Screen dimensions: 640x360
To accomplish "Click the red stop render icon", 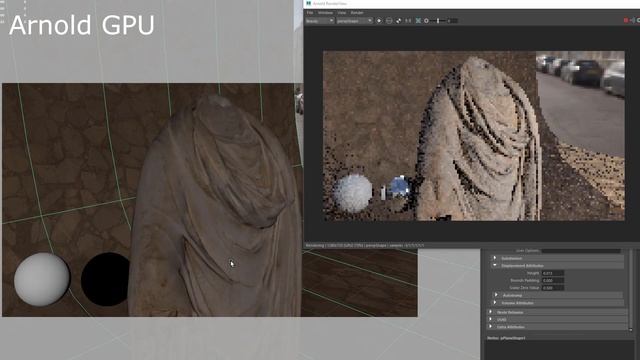I will pyautogui.click(x=626, y=20).
